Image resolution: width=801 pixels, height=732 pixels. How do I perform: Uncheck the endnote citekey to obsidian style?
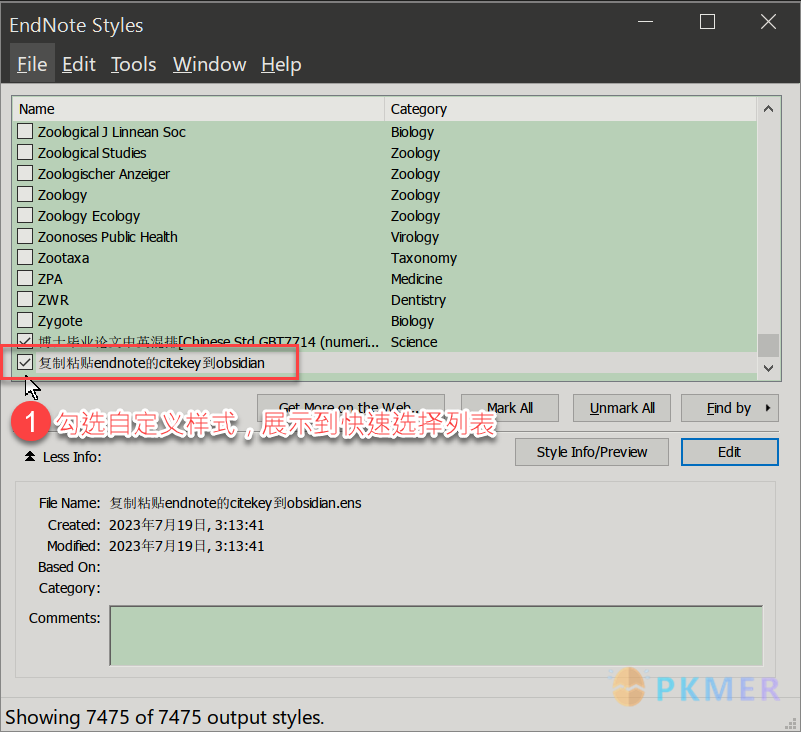click(x=25, y=362)
